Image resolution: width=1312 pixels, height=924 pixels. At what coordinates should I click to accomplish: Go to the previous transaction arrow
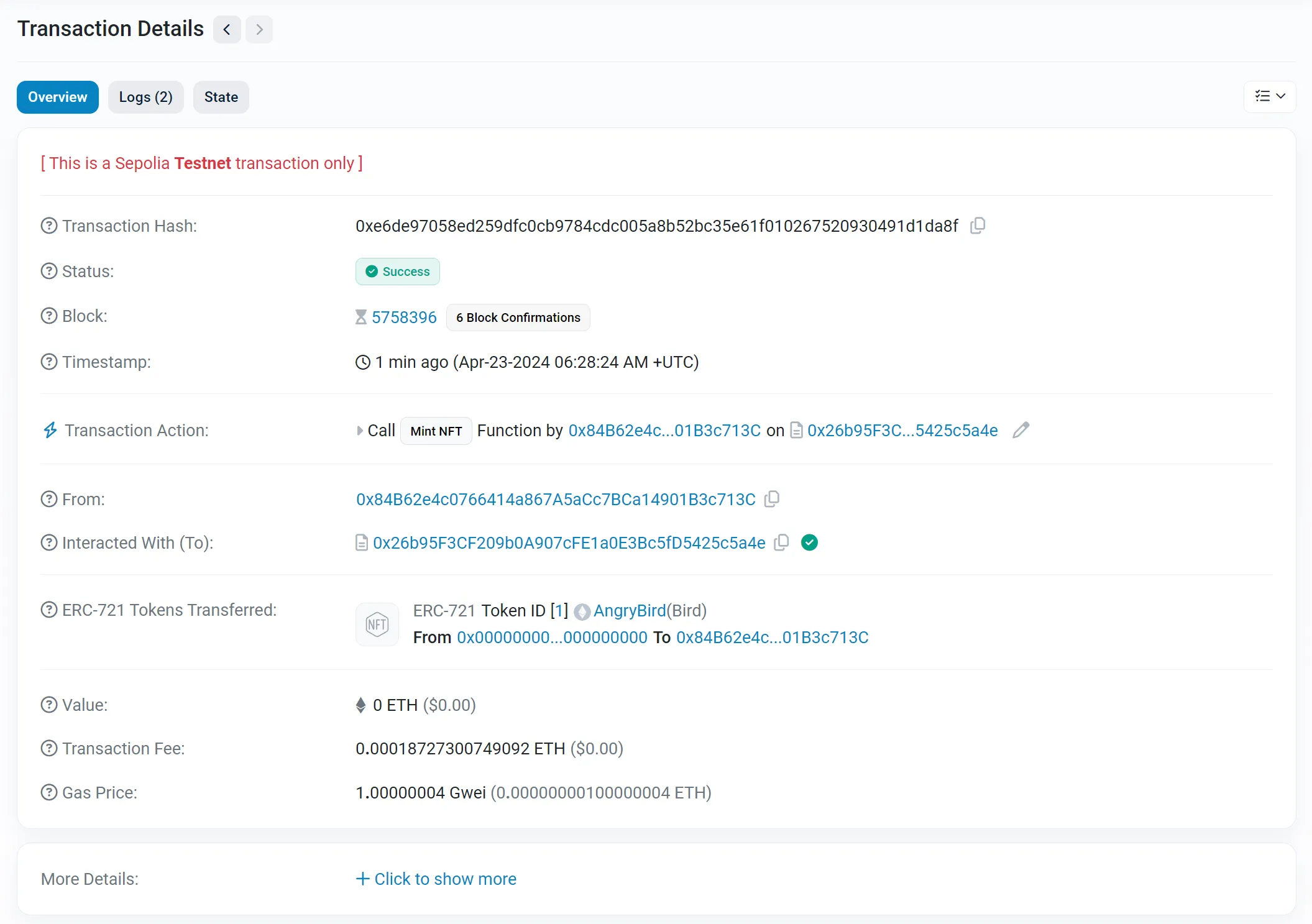[227, 29]
